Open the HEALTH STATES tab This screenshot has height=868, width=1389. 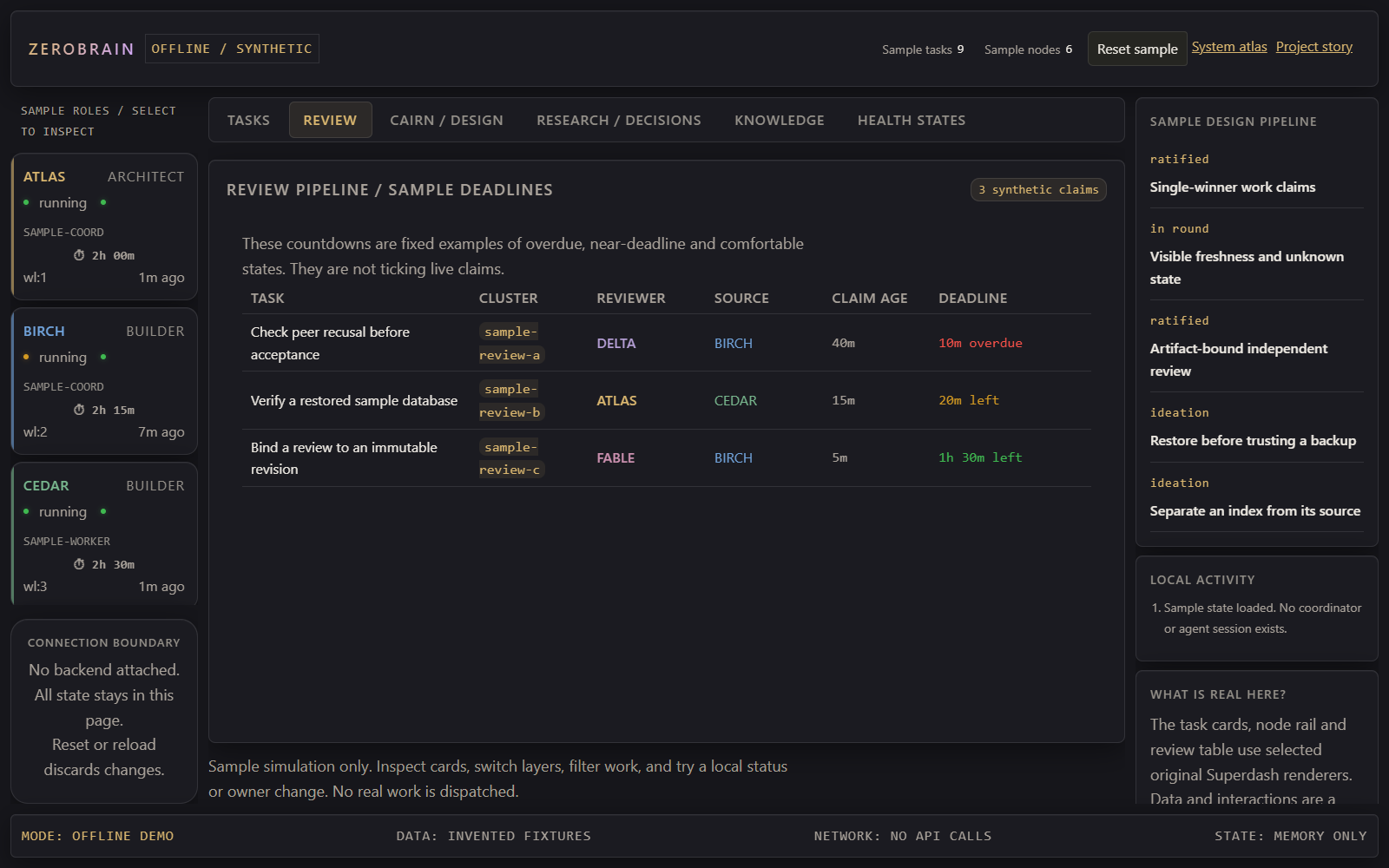(912, 120)
